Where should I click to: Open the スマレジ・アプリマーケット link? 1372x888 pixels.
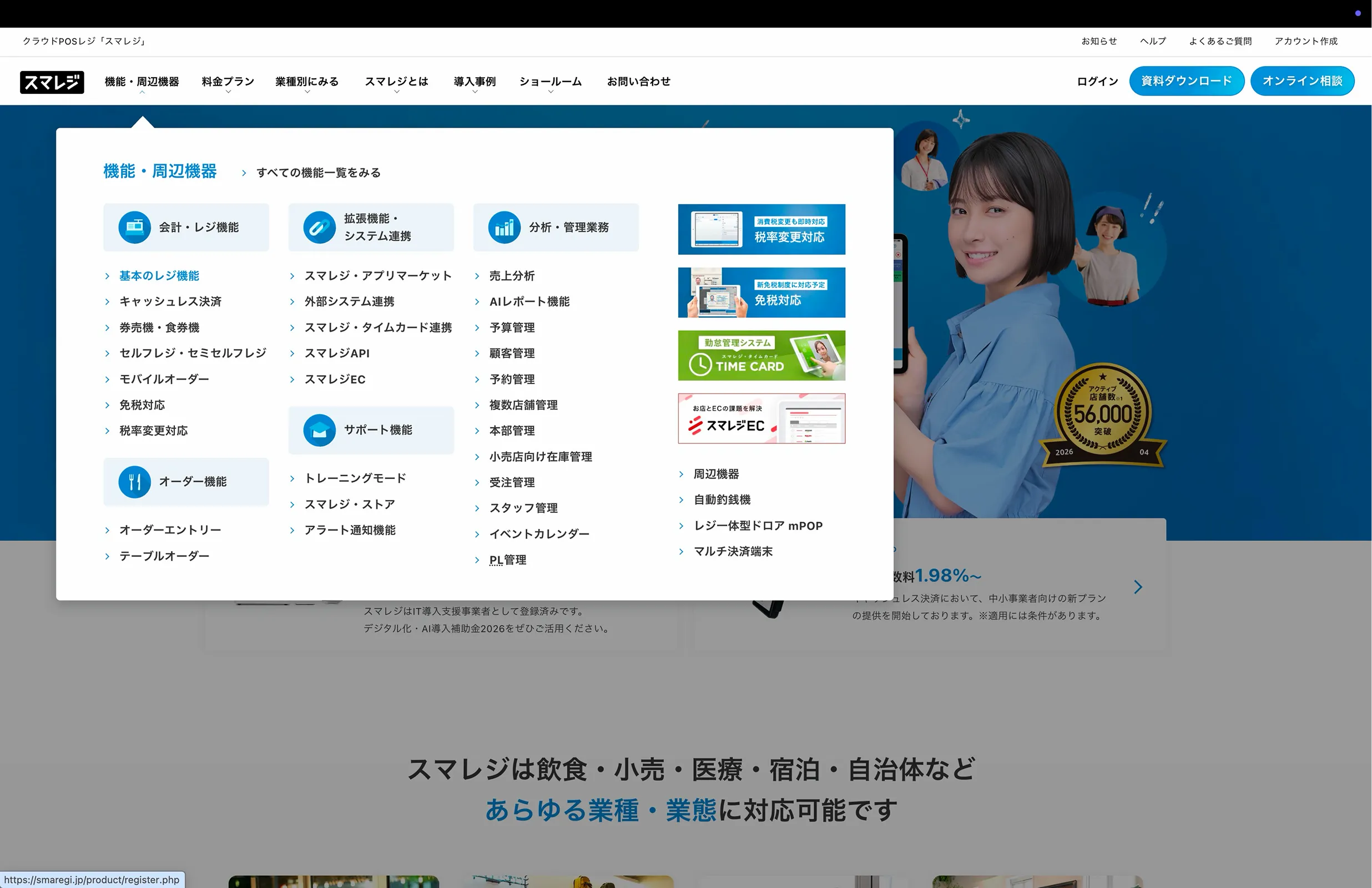coord(378,276)
